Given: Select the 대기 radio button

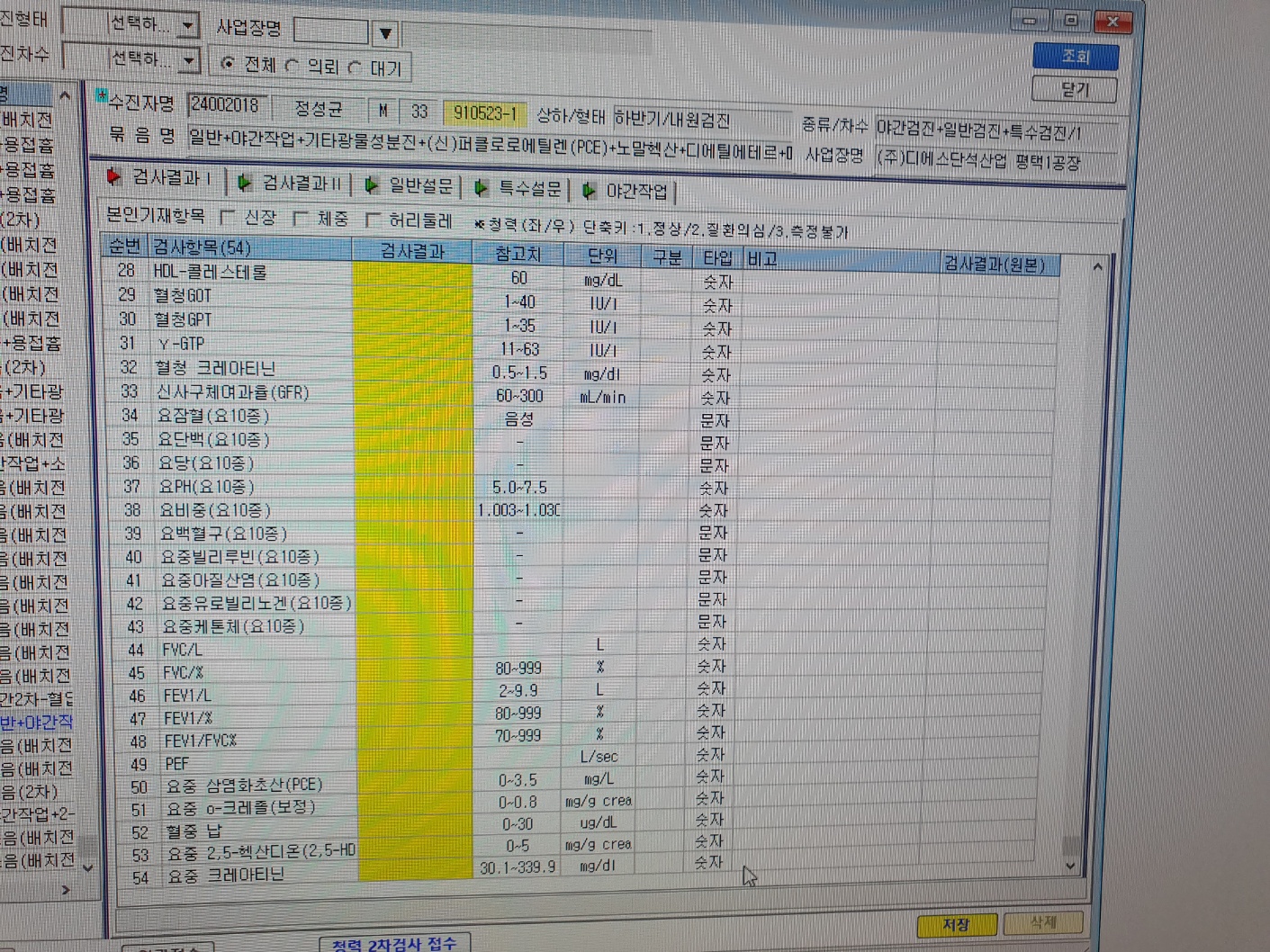Looking at the screenshot, I should point(355,67).
